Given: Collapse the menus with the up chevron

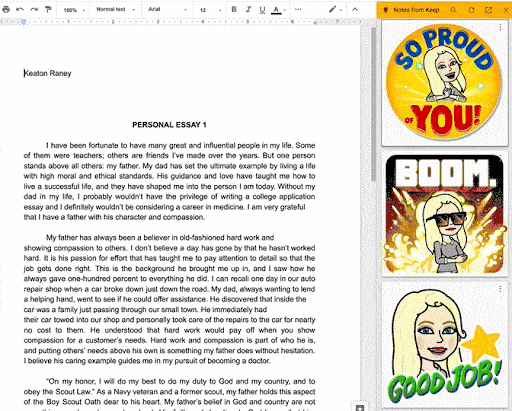Looking at the screenshot, I should tap(355, 9).
